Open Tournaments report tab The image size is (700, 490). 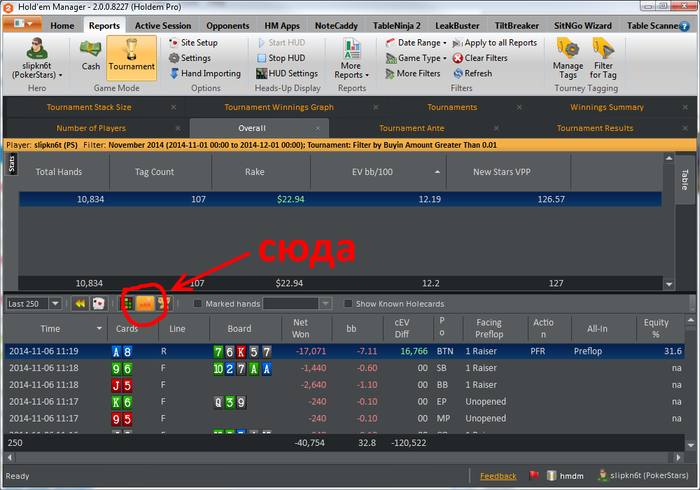pos(452,107)
